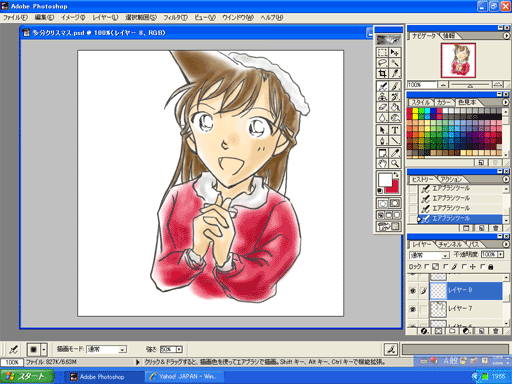Select the History Brush tool
Viewport: 512px width, 384px height.
[x=395, y=97]
